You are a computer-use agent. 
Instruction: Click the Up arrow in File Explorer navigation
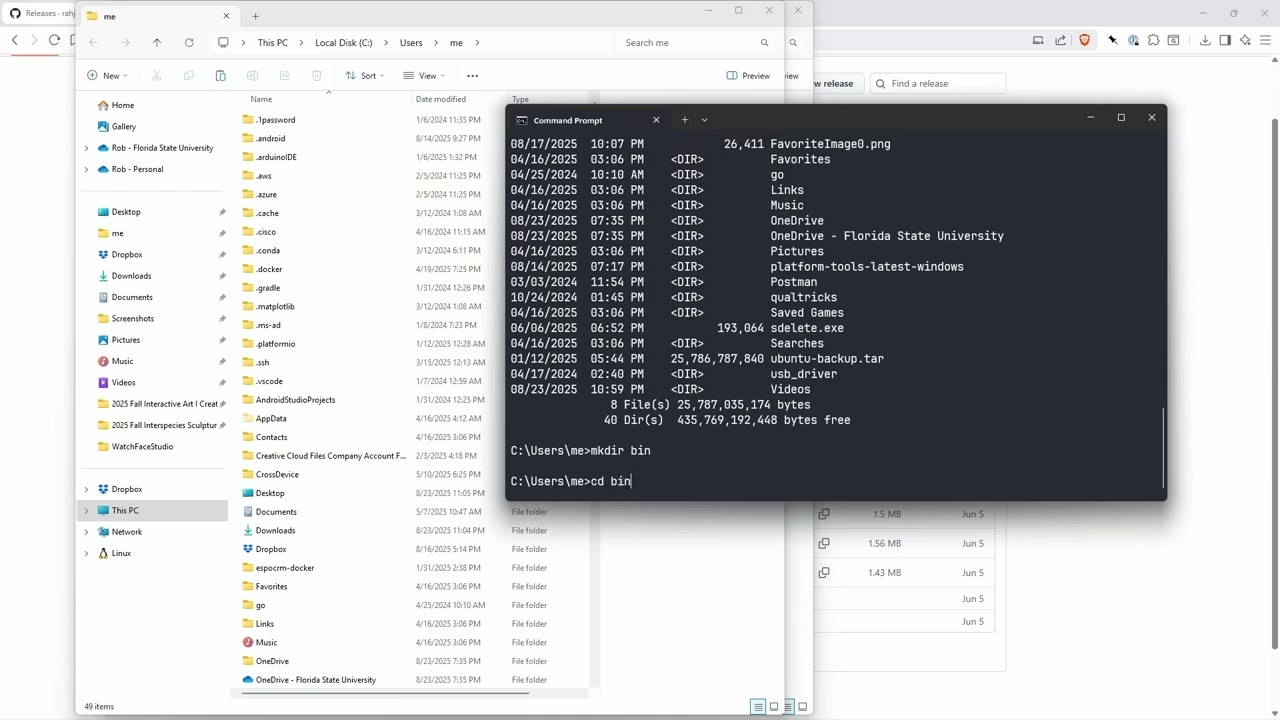[157, 43]
